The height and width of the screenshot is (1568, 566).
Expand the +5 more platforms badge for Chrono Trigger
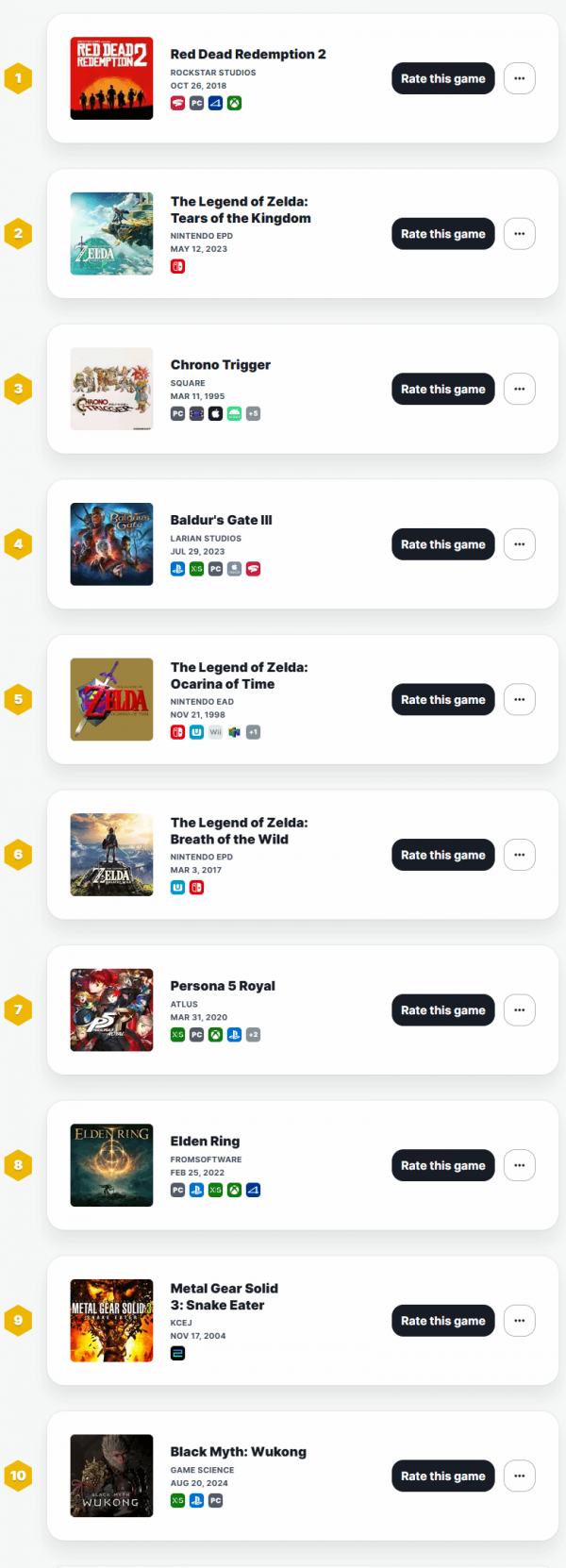253,414
